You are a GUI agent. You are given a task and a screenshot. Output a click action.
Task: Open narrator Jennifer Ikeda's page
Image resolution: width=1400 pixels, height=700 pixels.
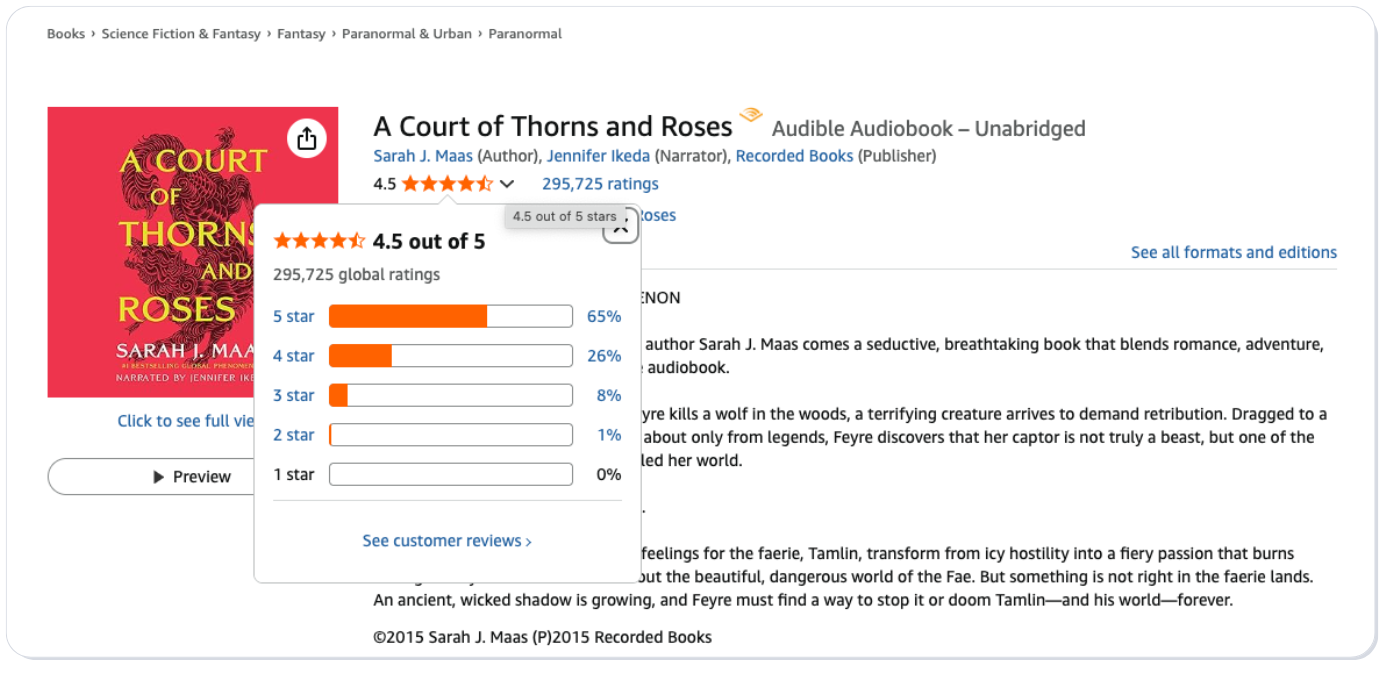(598, 156)
